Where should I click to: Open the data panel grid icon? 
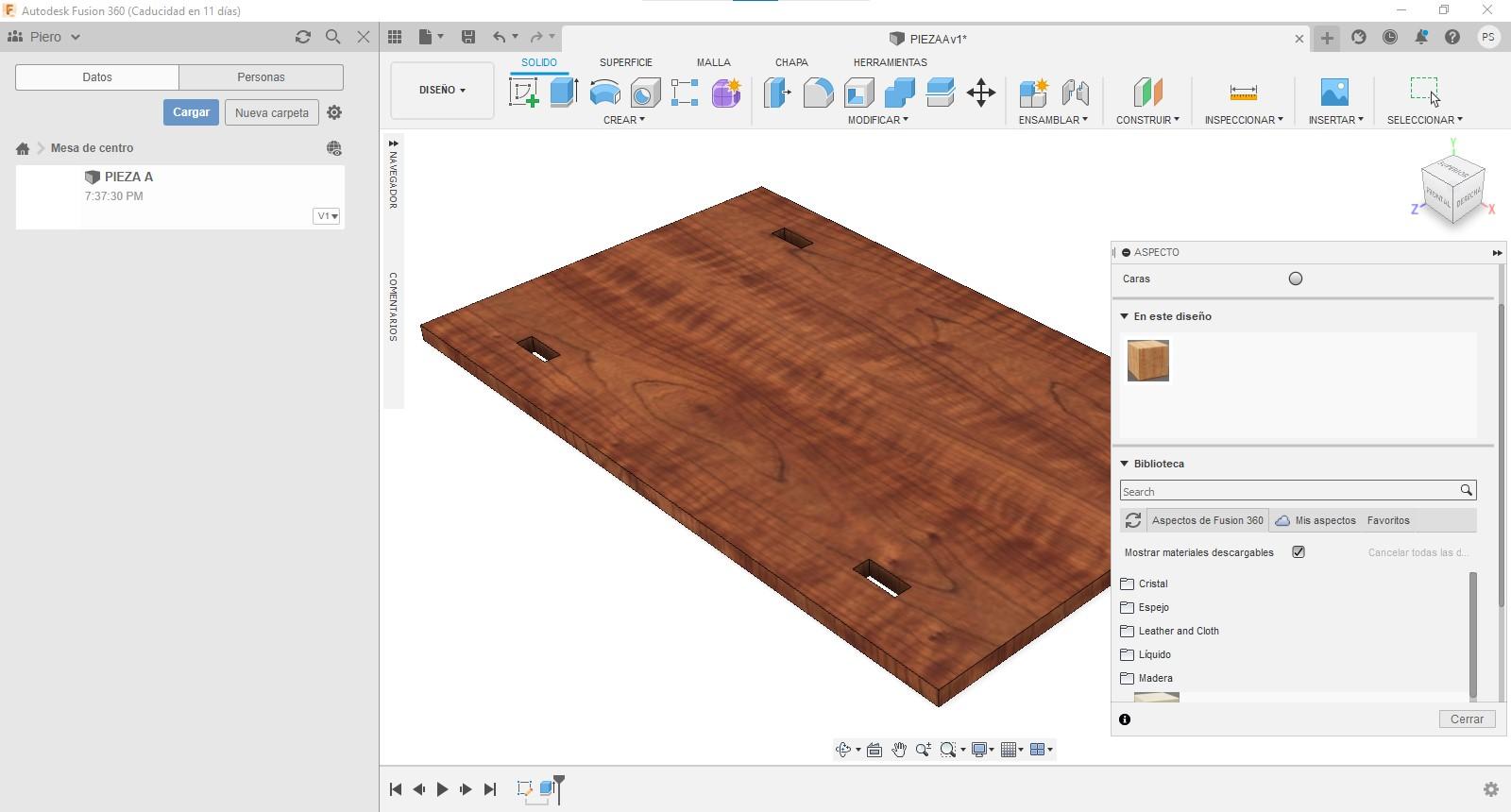pos(395,37)
